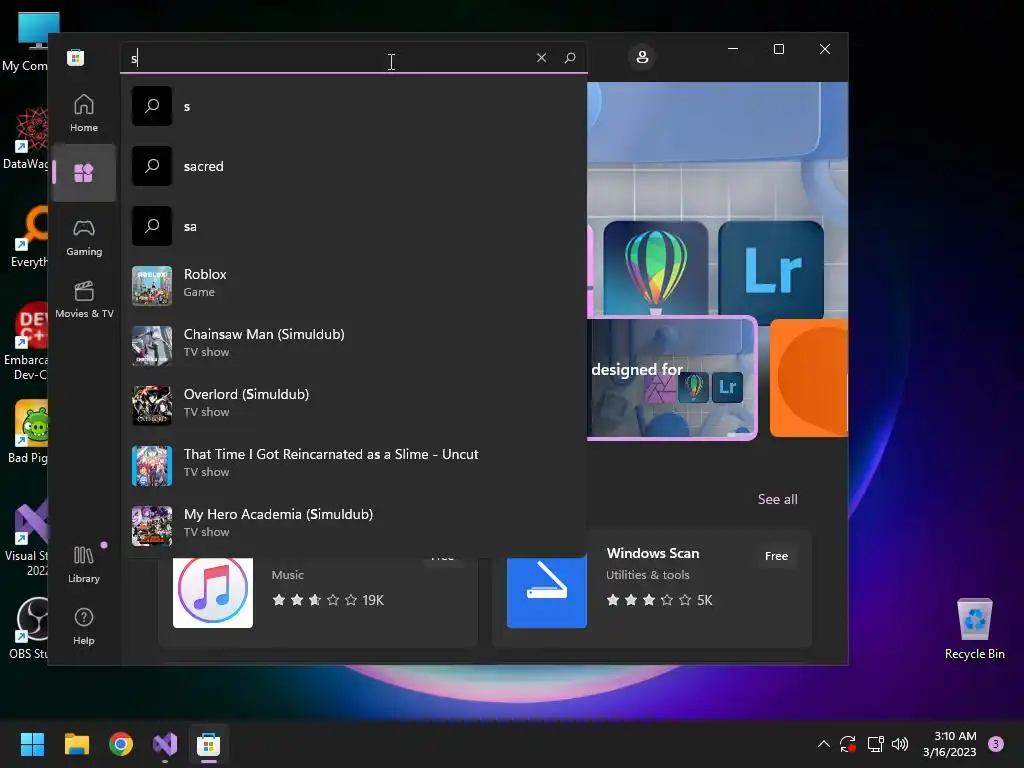Launch Google Chrome from taskbar
The width and height of the screenshot is (1024, 768).
click(x=121, y=744)
